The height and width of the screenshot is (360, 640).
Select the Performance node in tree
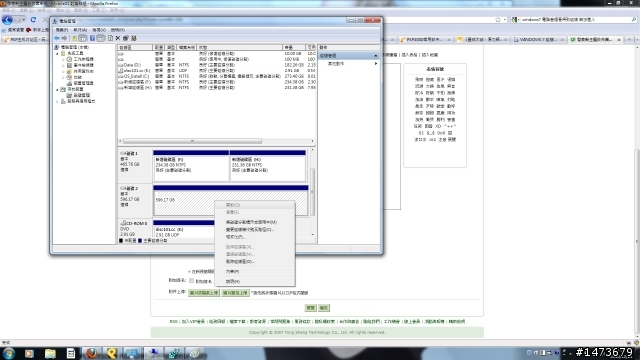(x=74, y=77)
